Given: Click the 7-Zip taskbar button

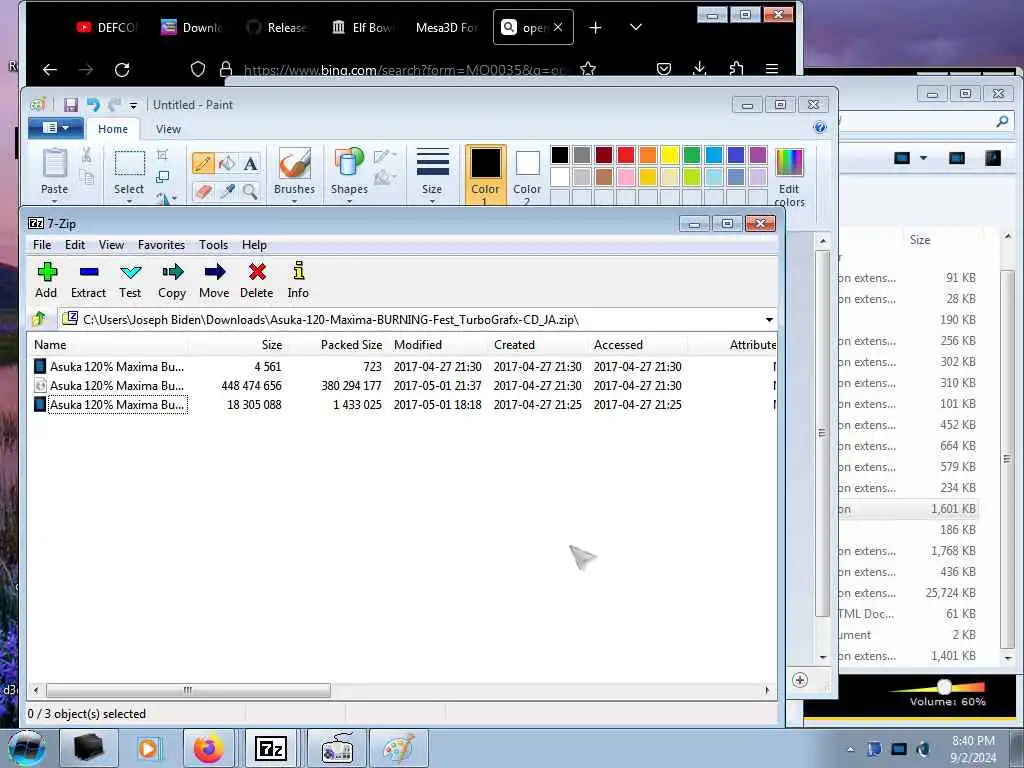Looking at the screenshot, I should 271,748.
